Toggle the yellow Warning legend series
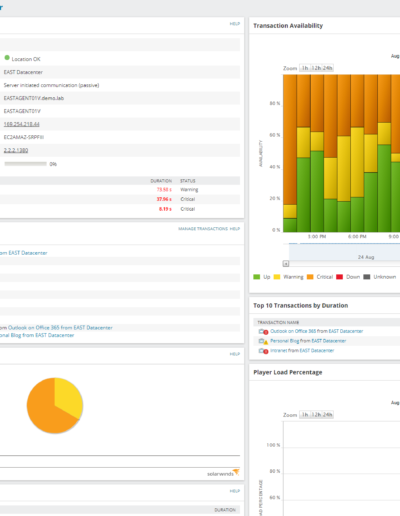This screenshot has height=516, width=400. (288, 277)
